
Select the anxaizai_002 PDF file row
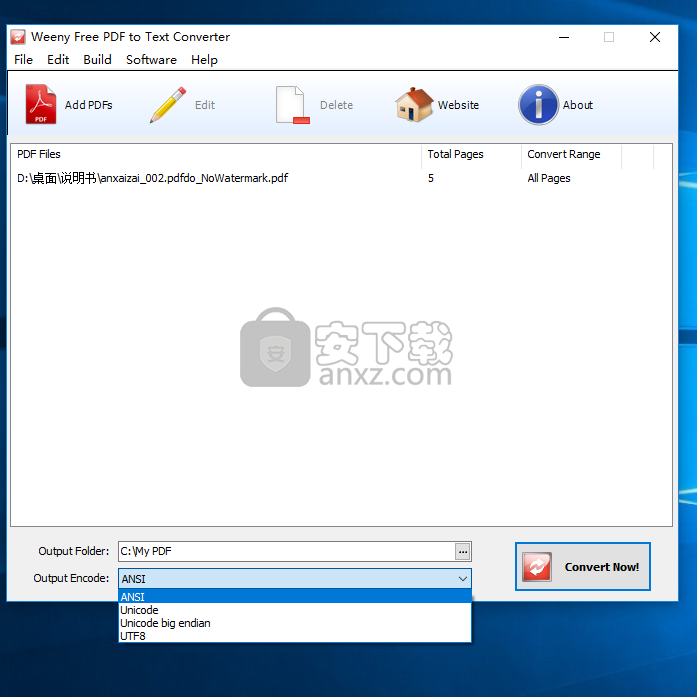click(x=341, y=178)
